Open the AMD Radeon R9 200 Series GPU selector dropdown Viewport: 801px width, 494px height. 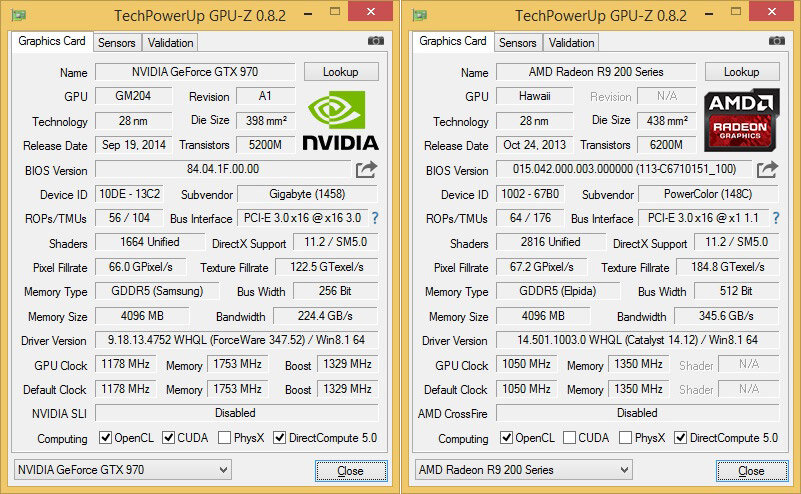coord(524,469)
